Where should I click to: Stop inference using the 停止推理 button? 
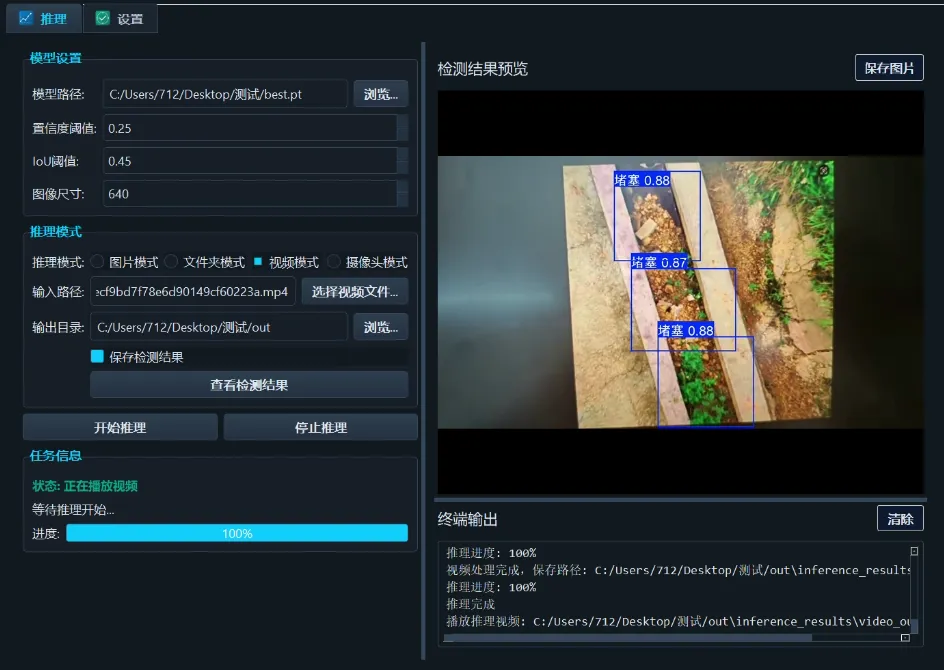pos(320,426)
